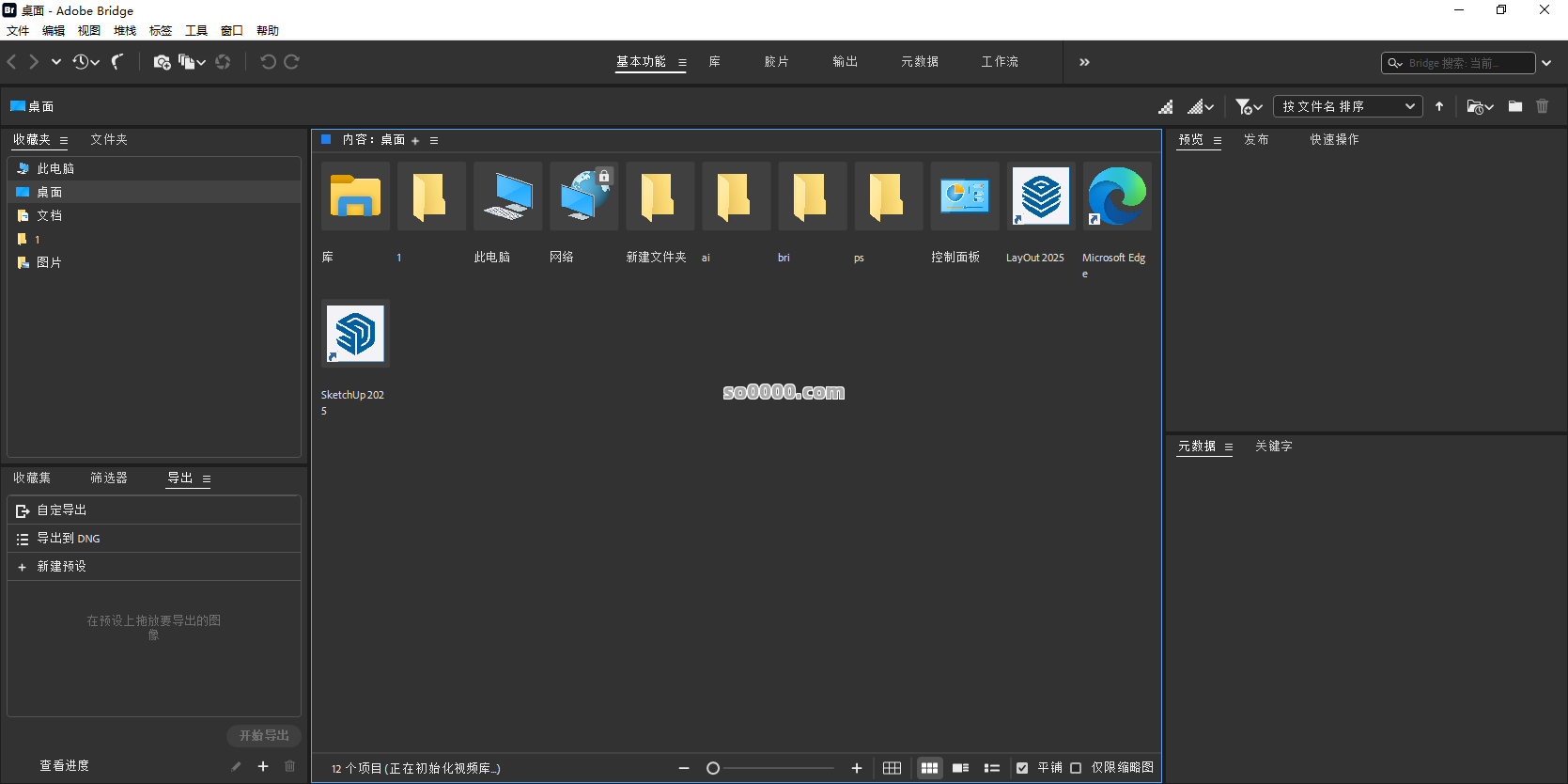Enable the 仅限缩略图 checkbox
Viewport: 1568px width, 784px height.
[x=1076, y=768]
